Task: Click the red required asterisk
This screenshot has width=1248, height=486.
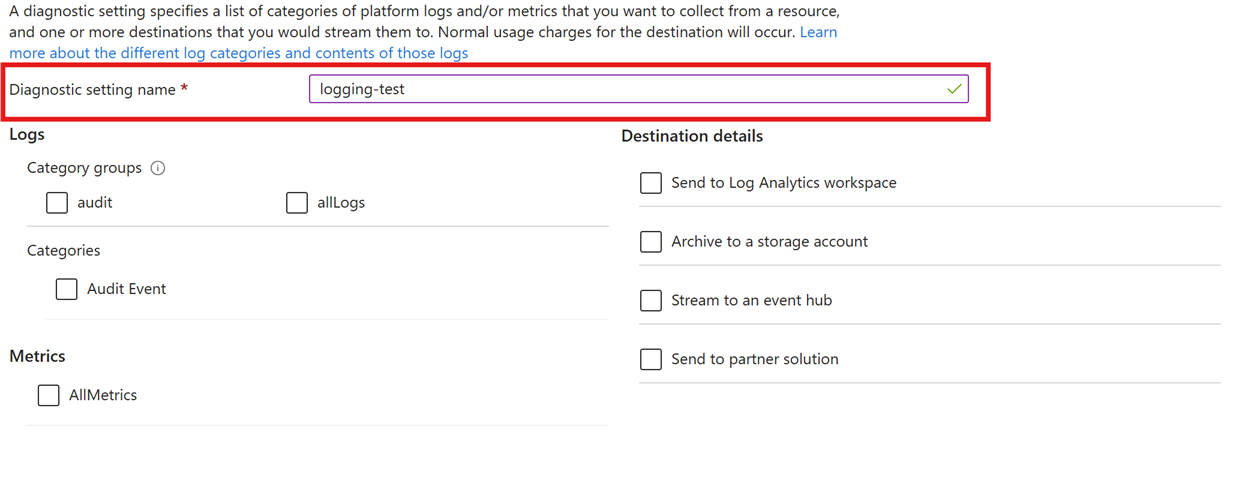Action: pyautogui.click(x=185, y=89)
